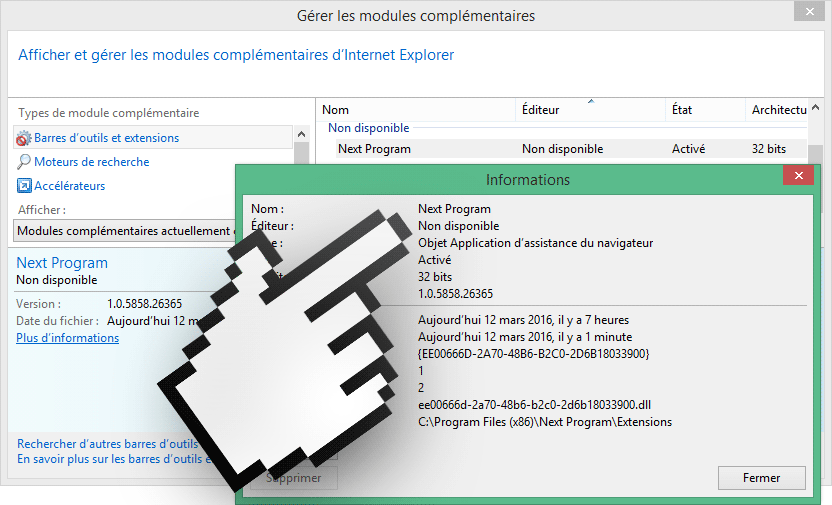Image resolution: width=832 pixels, height=505 pixels.
Task: Click Objet Application d'assistance du navigateur text
Action: (535, 243)
